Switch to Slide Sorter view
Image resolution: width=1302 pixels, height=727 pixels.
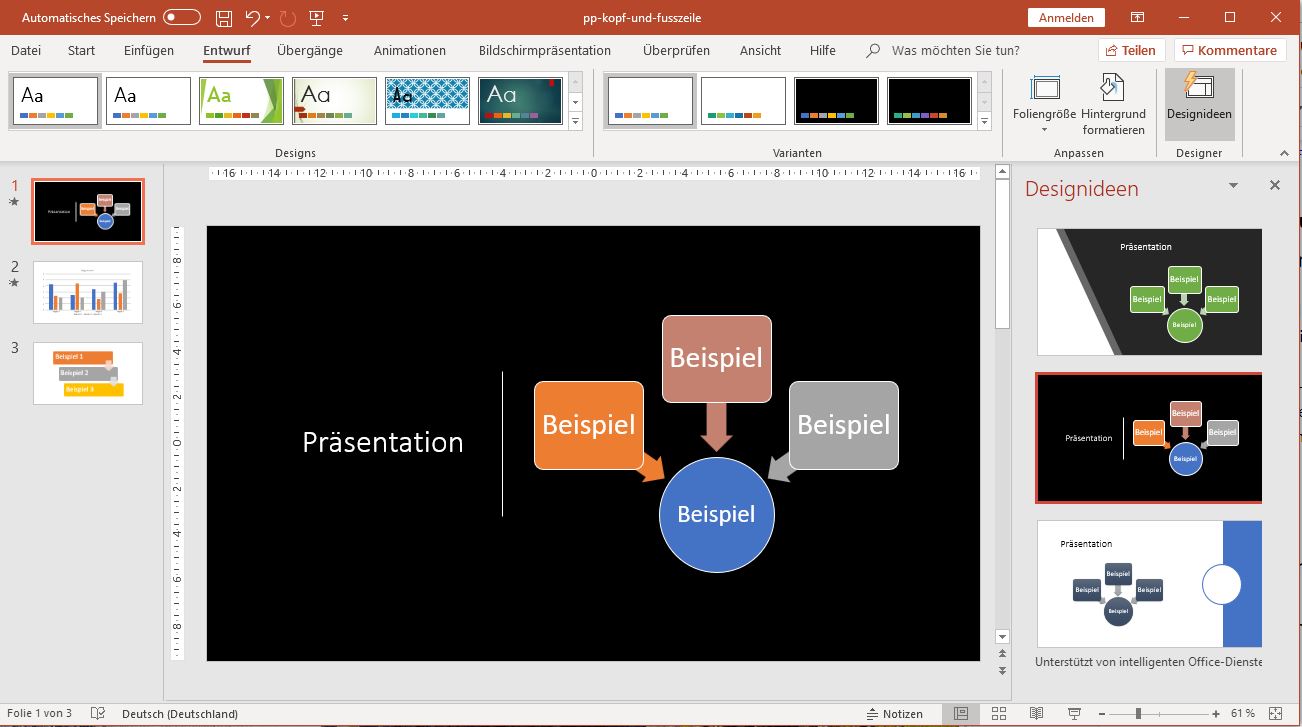(x=999, y=713)
